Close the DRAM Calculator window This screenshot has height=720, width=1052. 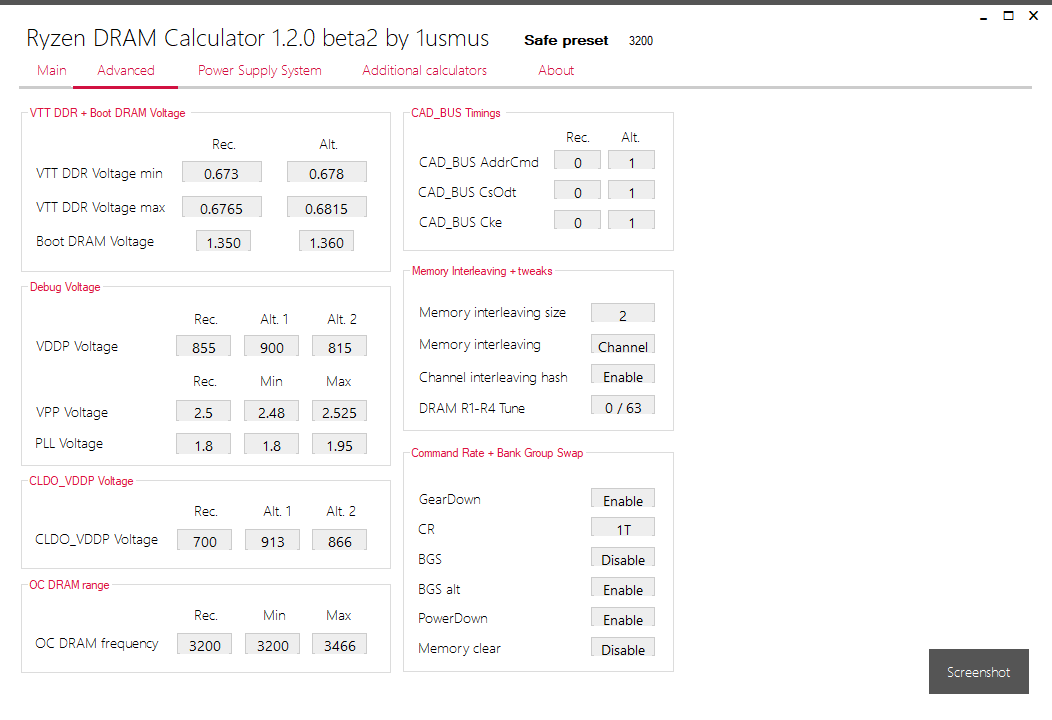pyautogui.click(x=1033, y=15)
